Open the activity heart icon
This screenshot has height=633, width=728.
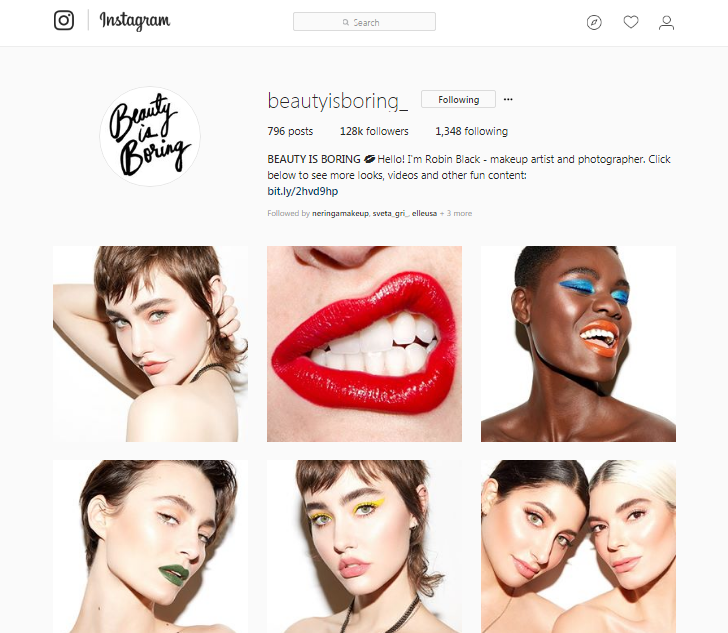pyautogui.click(x=630, y=22)
